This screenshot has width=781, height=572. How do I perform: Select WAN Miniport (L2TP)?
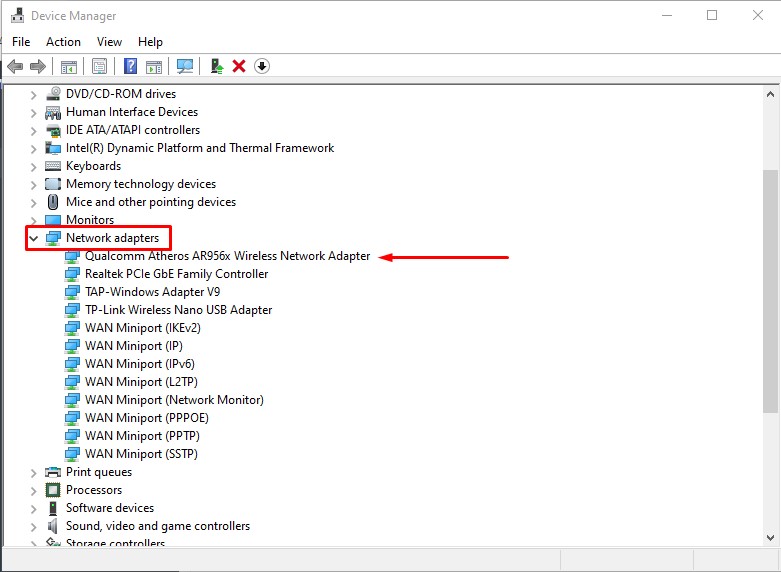pyautogui.click(x=141, y=382)
